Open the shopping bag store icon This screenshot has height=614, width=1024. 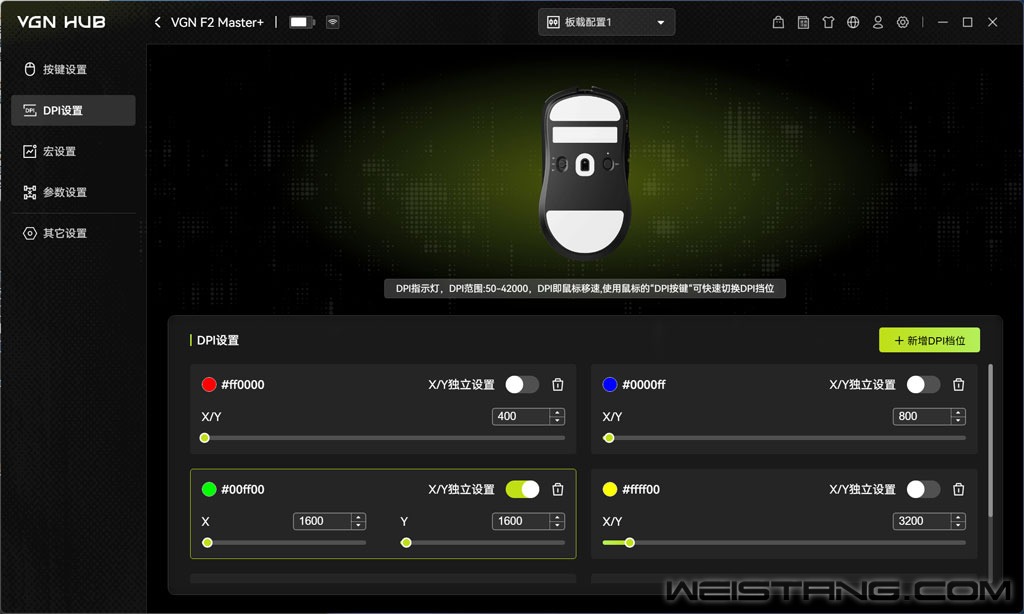[779, 22]
